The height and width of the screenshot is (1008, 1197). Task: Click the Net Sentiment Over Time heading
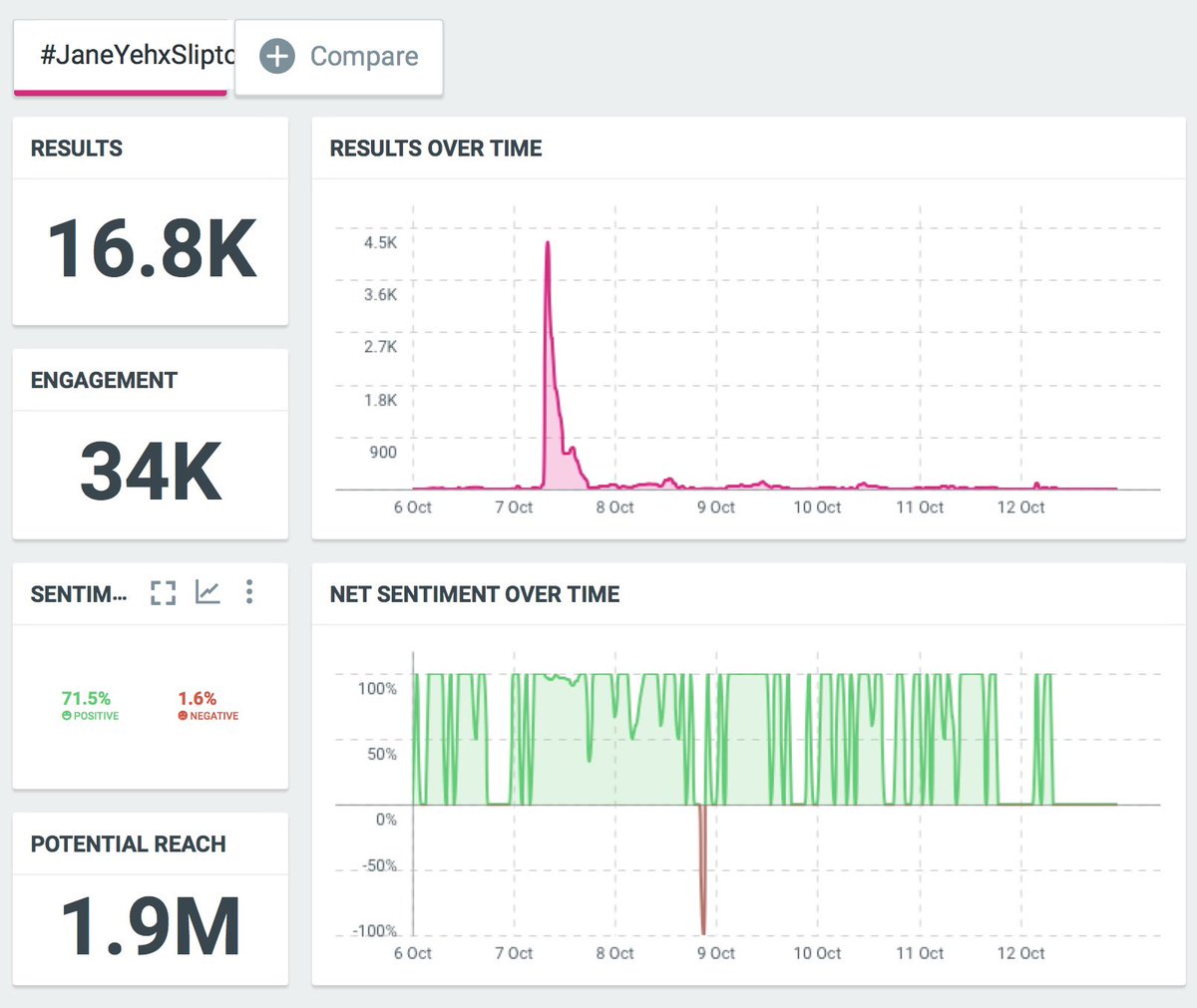point(475,594)
